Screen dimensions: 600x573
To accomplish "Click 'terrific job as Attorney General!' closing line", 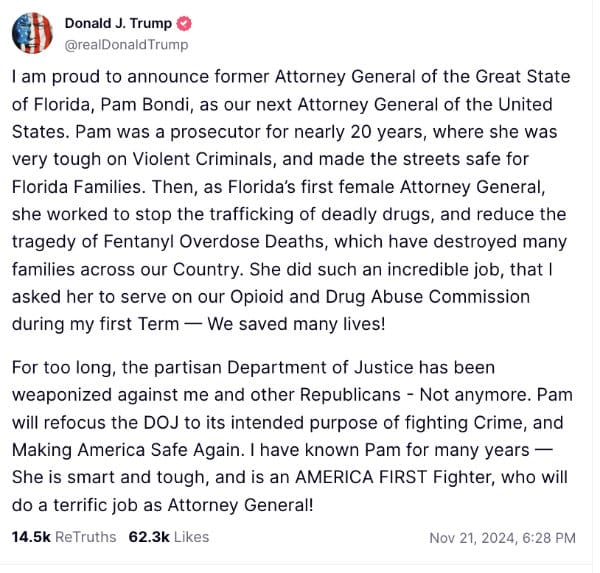I will [x=183, y=505].
